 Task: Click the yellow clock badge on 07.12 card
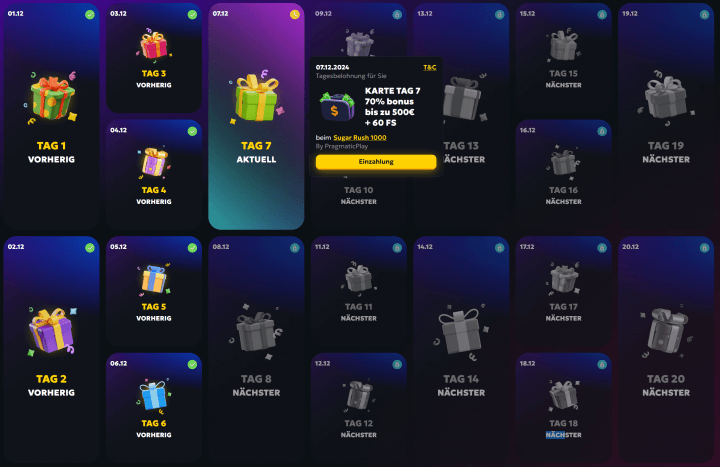(x=294, y=15)
